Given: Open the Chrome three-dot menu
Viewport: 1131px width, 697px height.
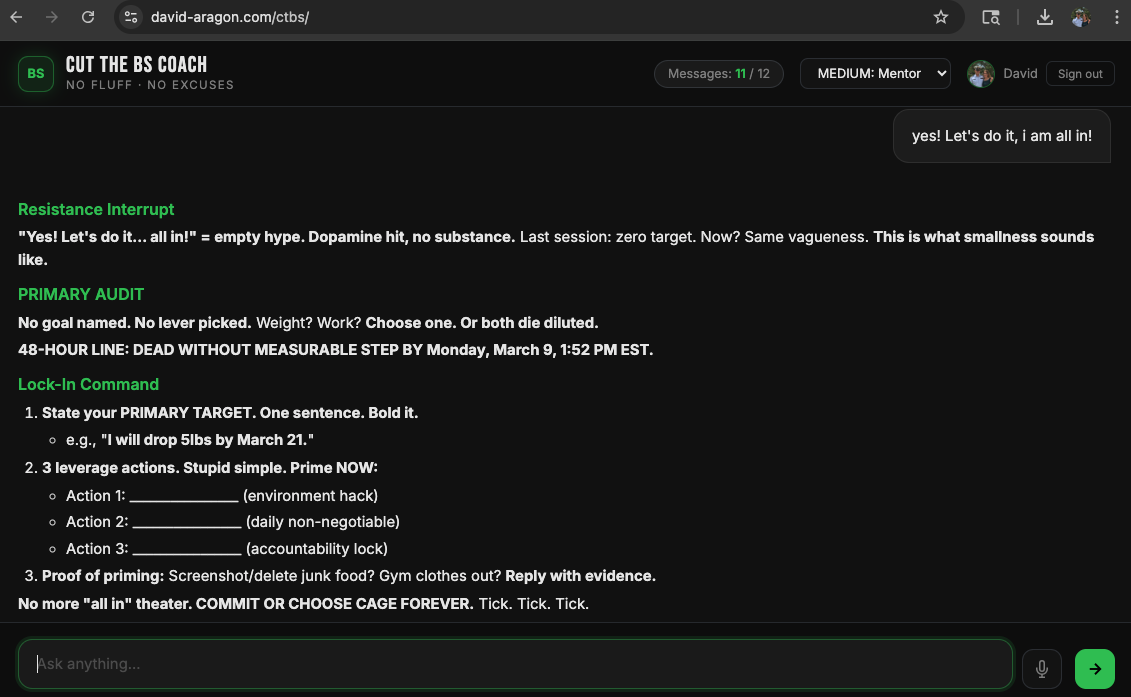Looking at the screenshot, I should (x=1117, y=17).
